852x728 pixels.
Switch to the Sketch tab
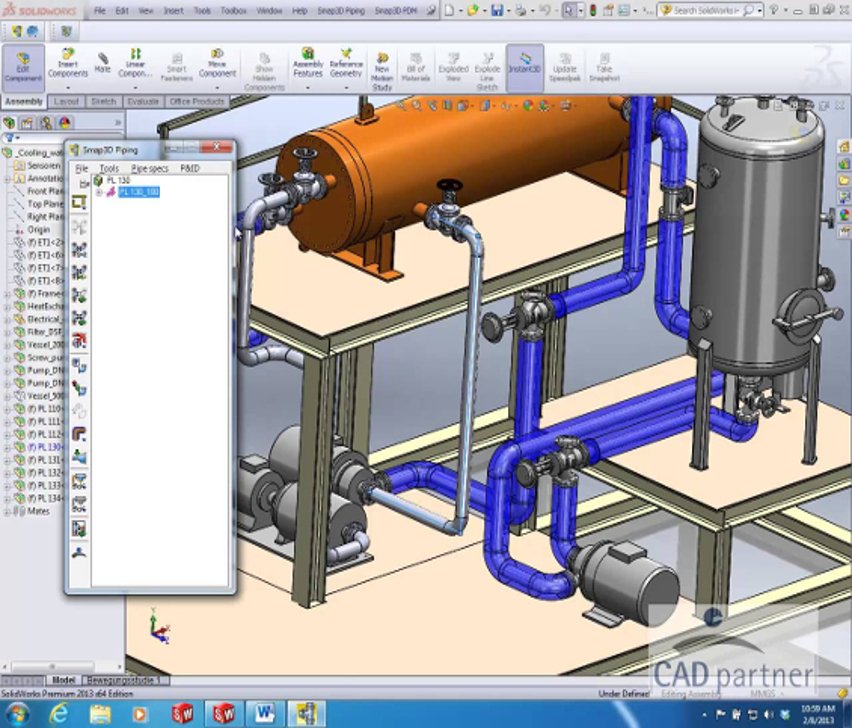tap(103, 102)
